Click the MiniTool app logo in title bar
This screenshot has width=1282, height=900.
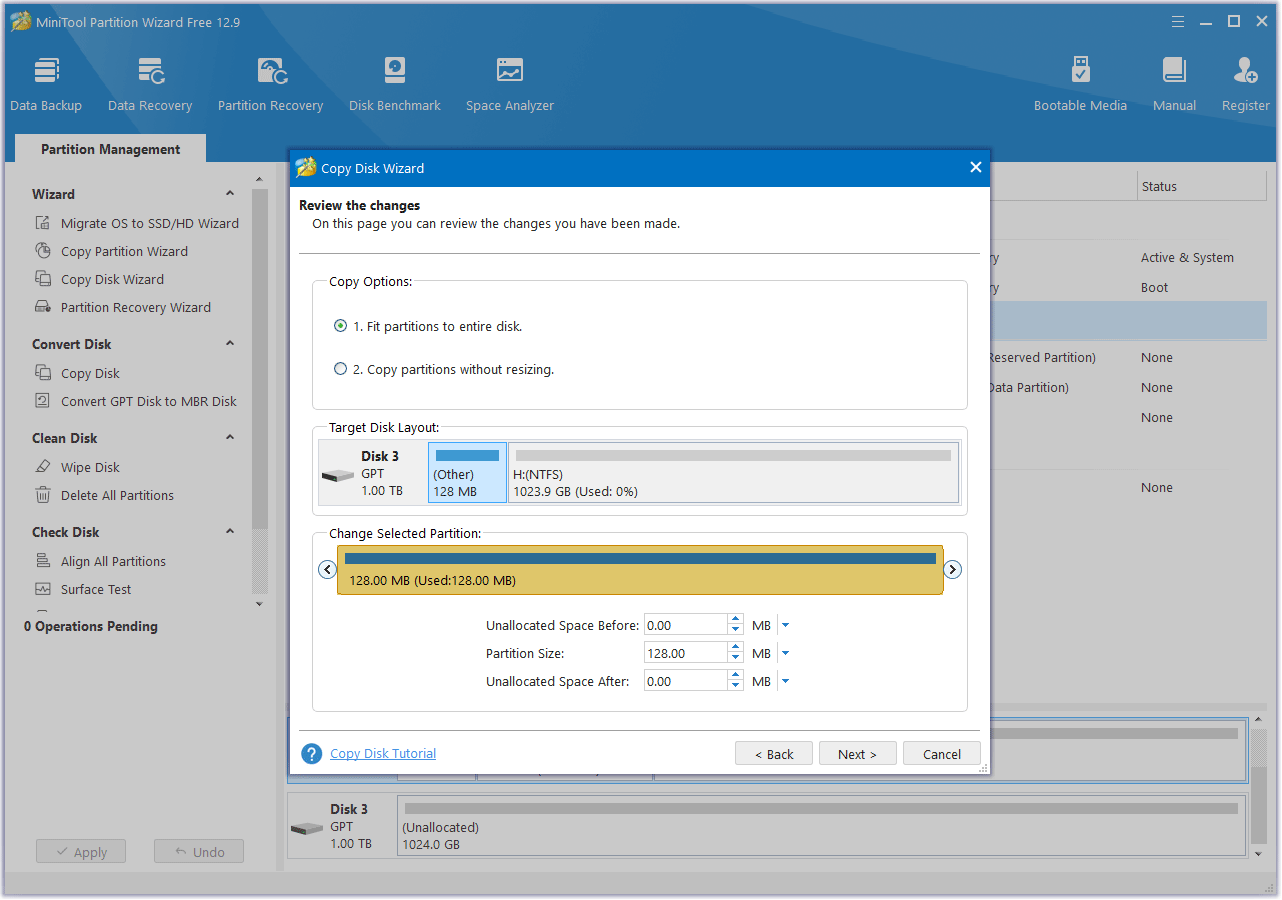click(x=20, y=21)
